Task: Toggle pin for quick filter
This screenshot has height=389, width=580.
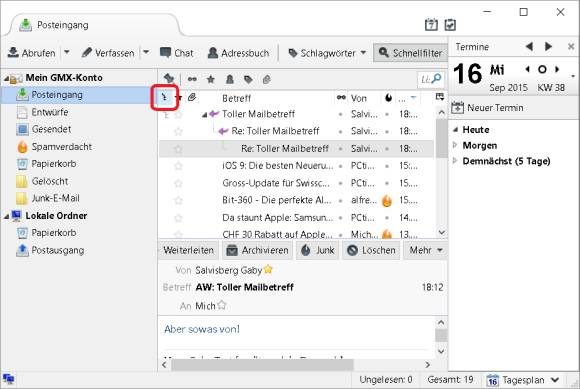Action: coord(169,78)
